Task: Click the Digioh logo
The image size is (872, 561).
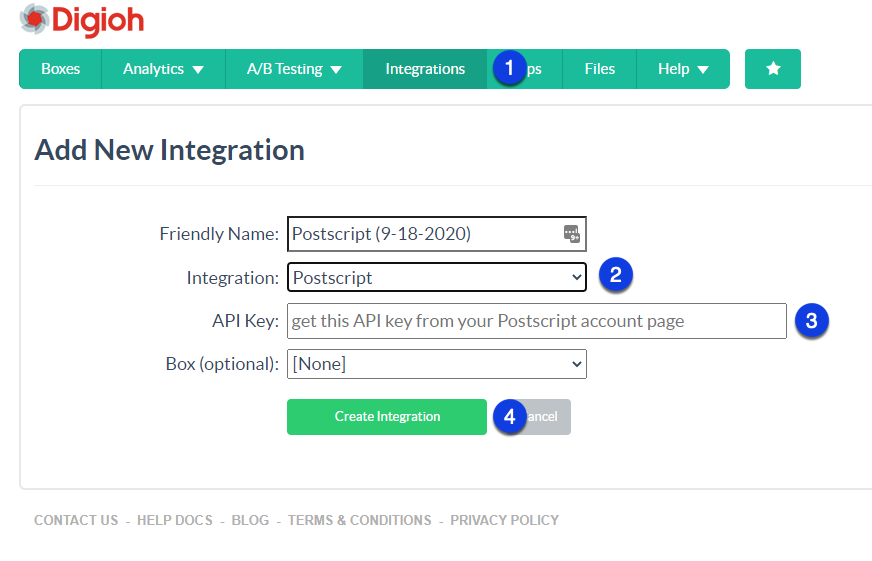Action: point(82,20)
